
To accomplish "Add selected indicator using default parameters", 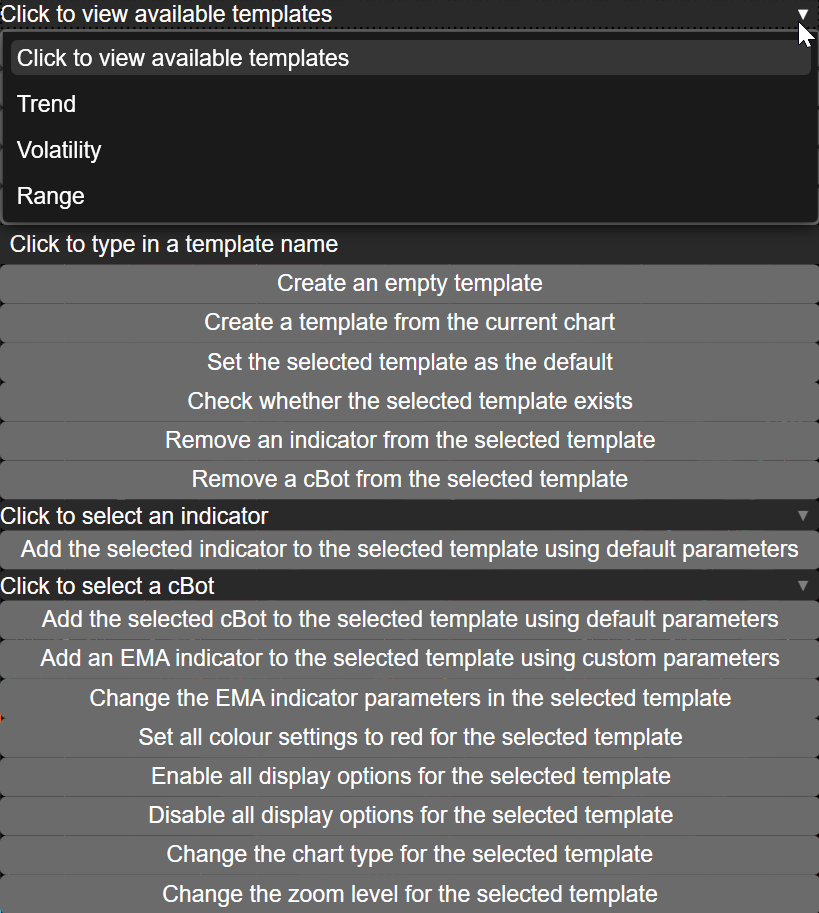I will tap(409, 549).
